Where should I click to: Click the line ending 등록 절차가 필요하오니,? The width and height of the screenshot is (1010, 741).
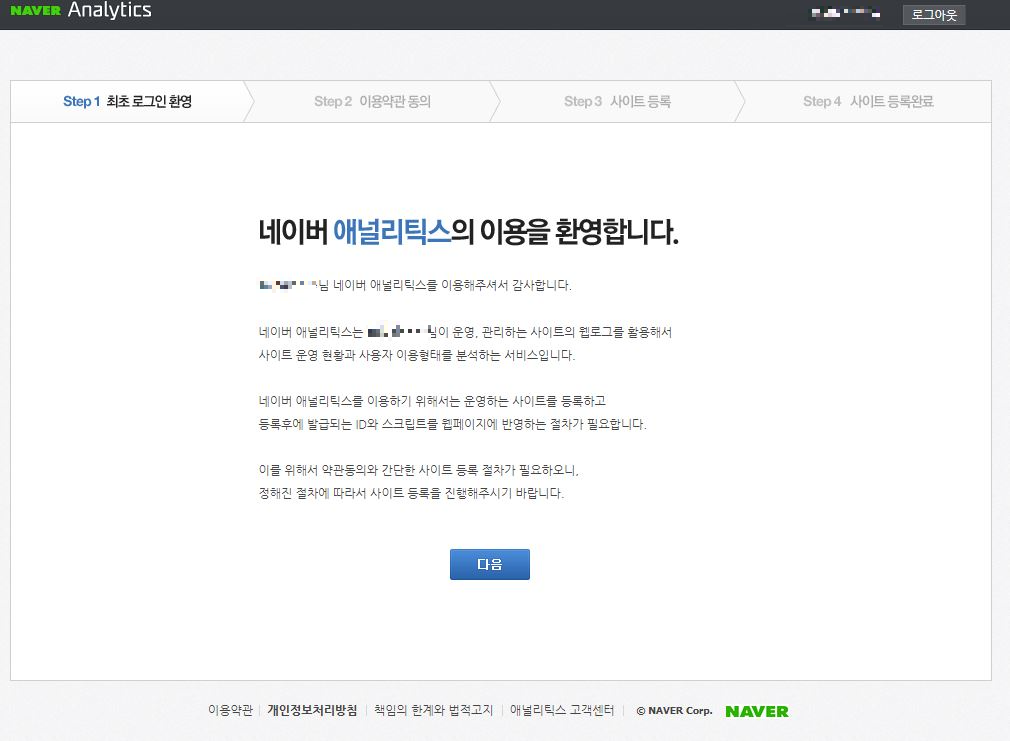(419, 470)
